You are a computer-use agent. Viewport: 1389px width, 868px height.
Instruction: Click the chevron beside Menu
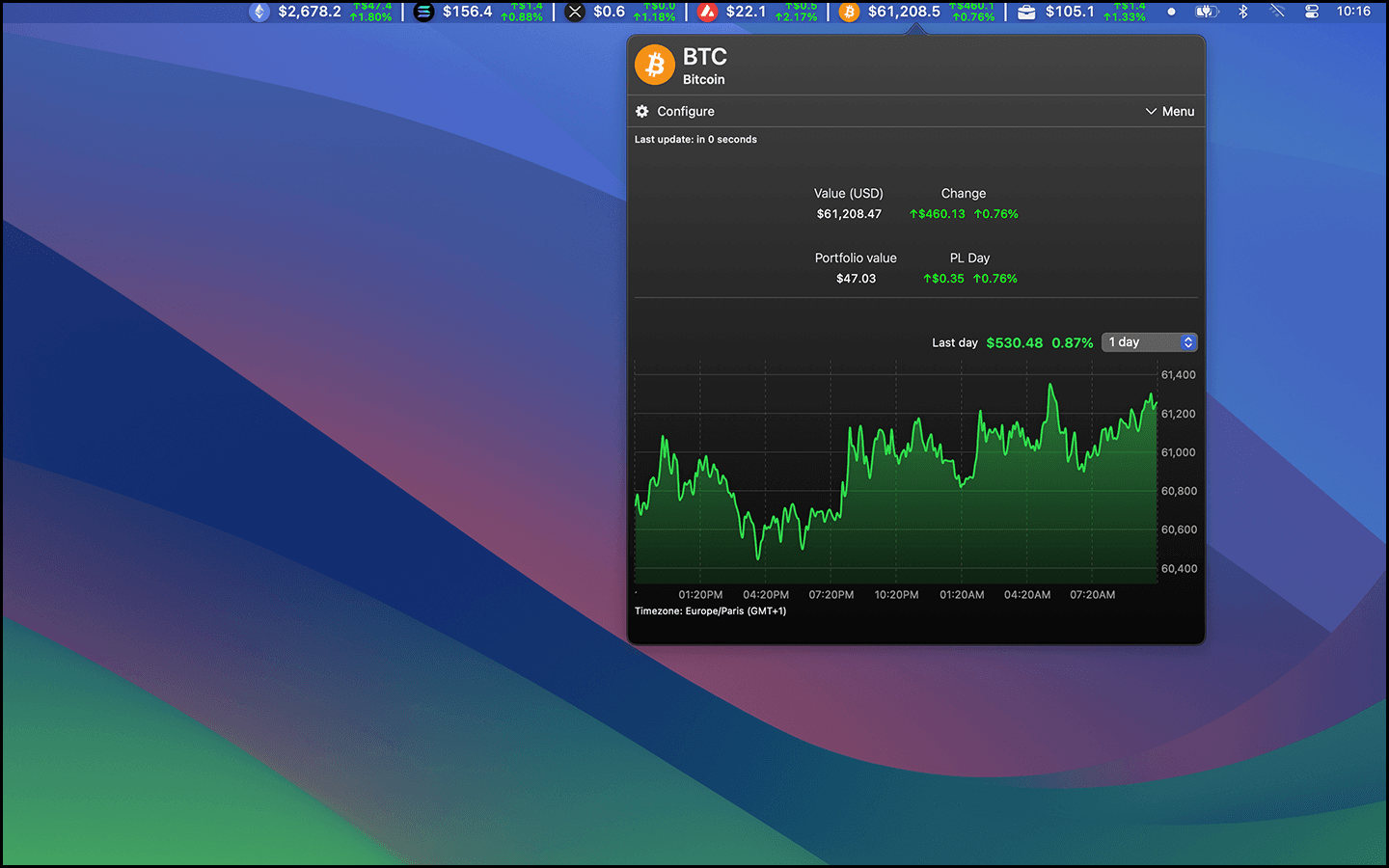tap(1151, 111)
